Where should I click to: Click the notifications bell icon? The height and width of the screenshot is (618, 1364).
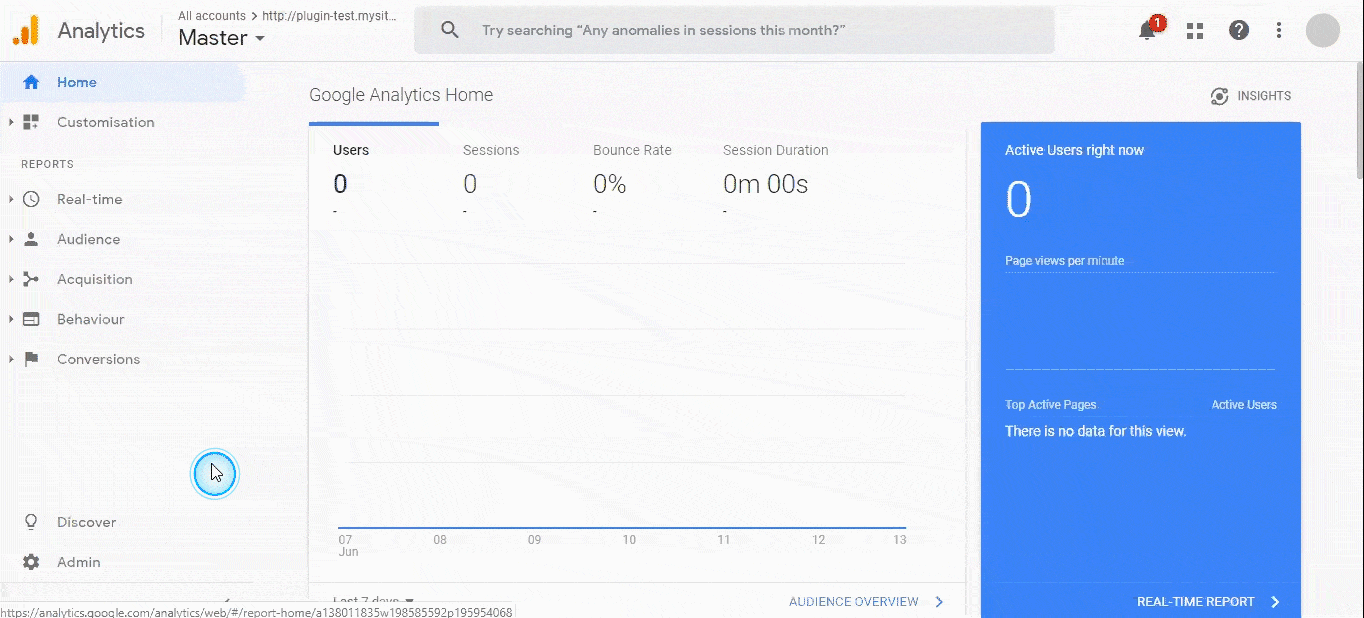[x=1148, y=31]
